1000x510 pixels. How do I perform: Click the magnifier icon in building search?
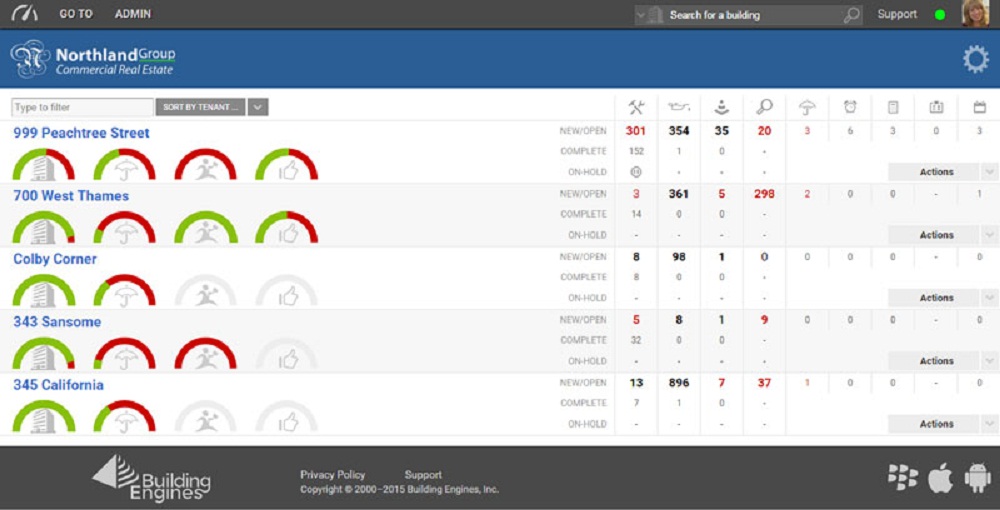point(851,15)
